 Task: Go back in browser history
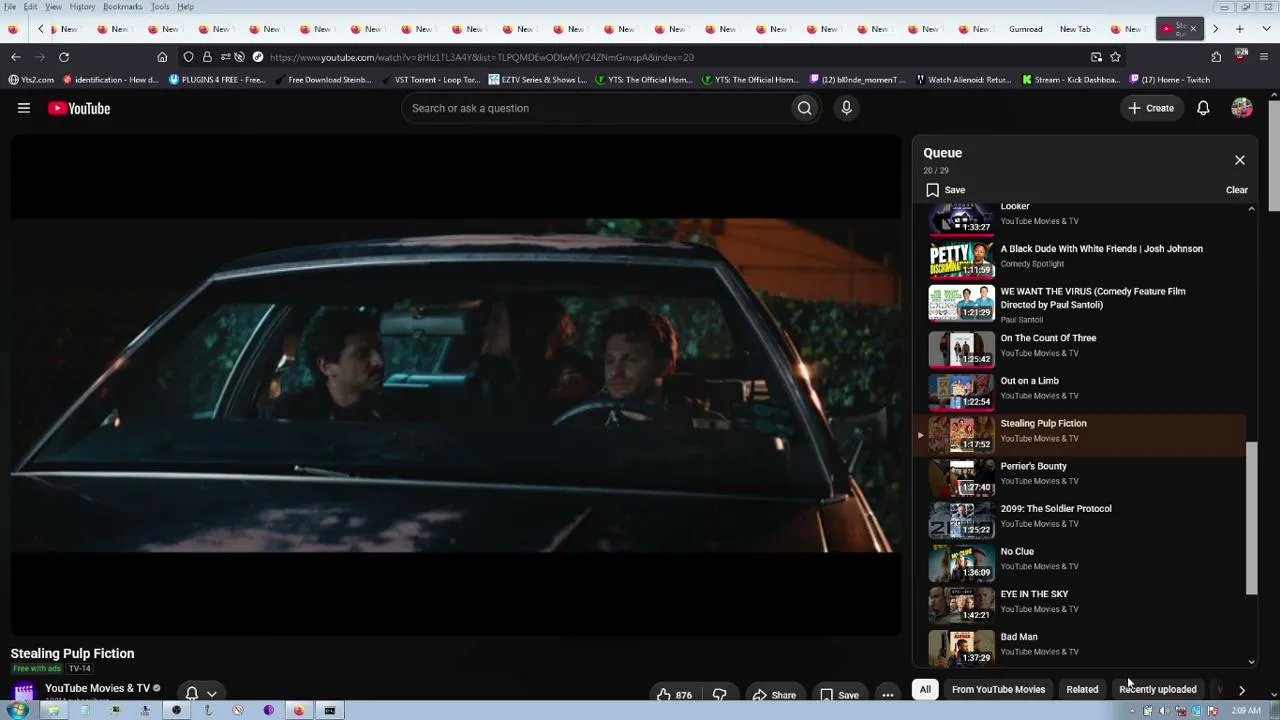tap(15, 57)
